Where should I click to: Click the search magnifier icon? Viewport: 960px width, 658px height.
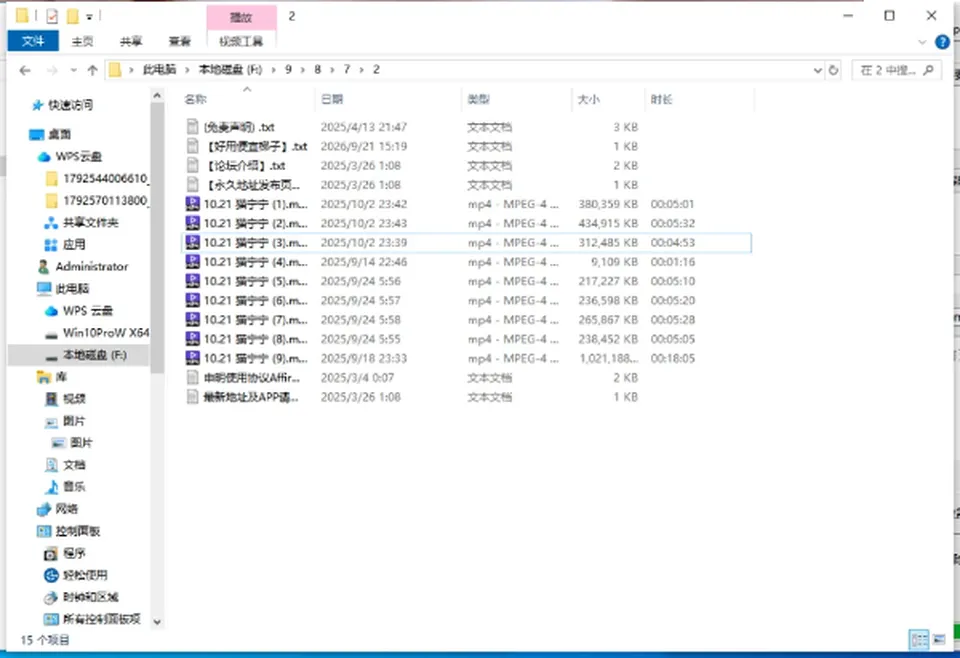[x=929, y=70]
